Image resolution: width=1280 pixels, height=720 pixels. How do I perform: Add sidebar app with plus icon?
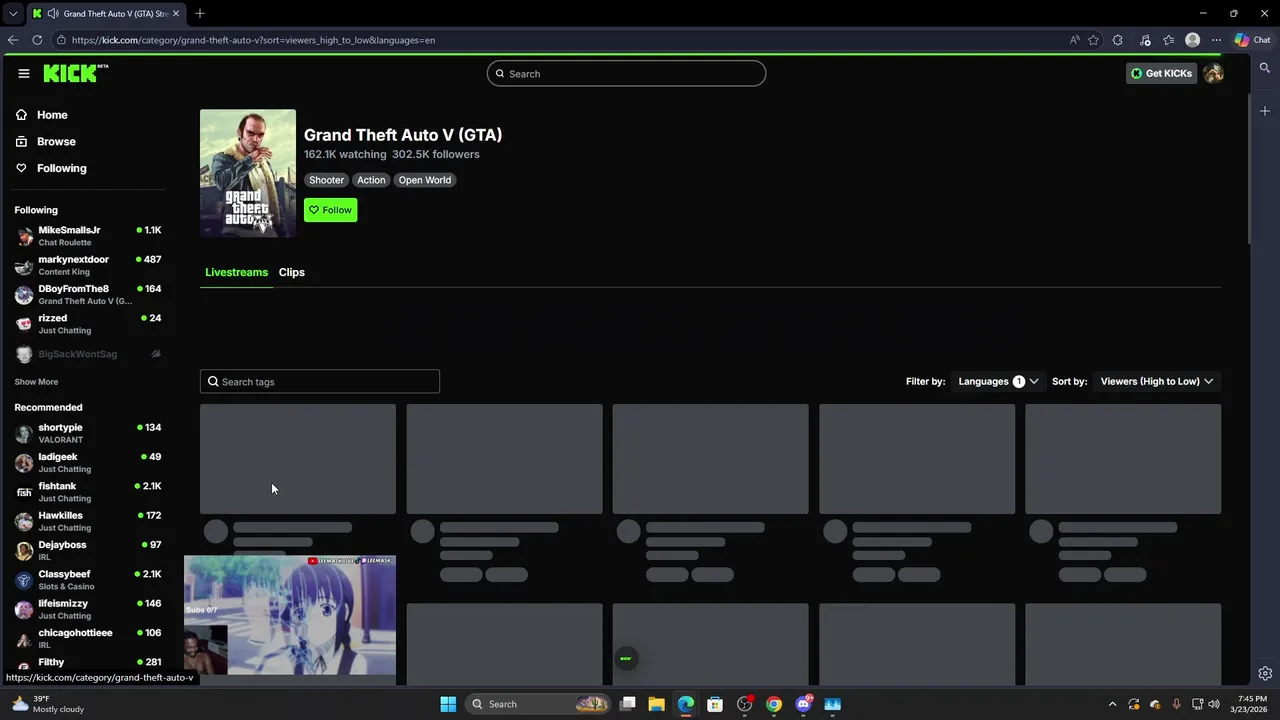coord(1265,111)
